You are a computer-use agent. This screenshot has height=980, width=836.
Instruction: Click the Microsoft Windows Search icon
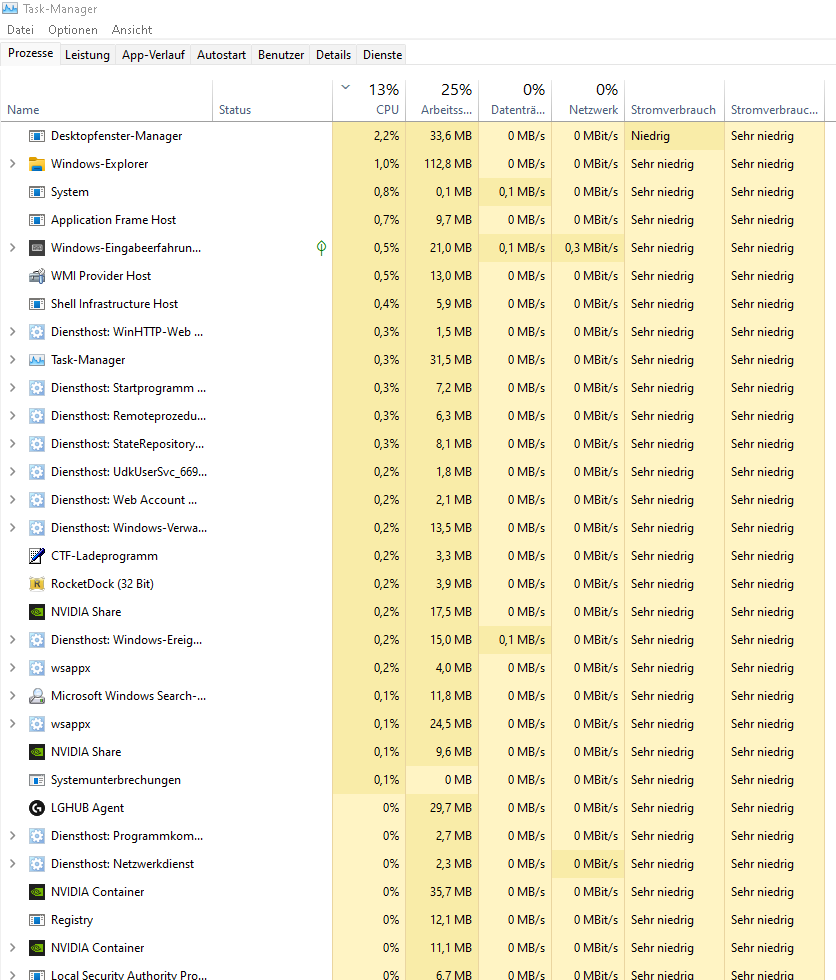[x=37, y=696]
